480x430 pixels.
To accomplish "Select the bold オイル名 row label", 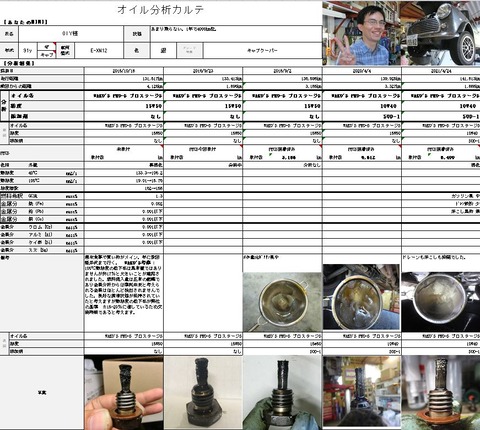I will tap(22, 96).
